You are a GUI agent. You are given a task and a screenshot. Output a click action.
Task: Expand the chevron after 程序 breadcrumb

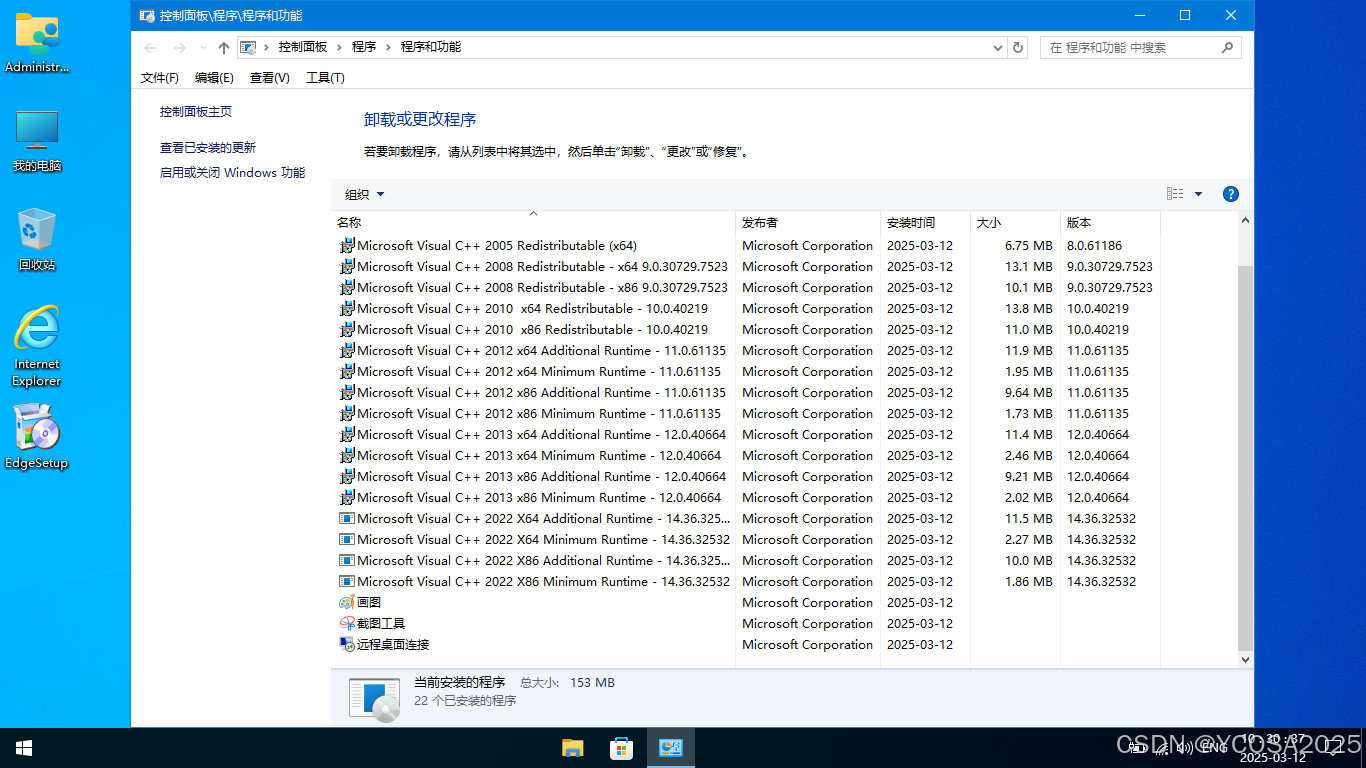388,47
